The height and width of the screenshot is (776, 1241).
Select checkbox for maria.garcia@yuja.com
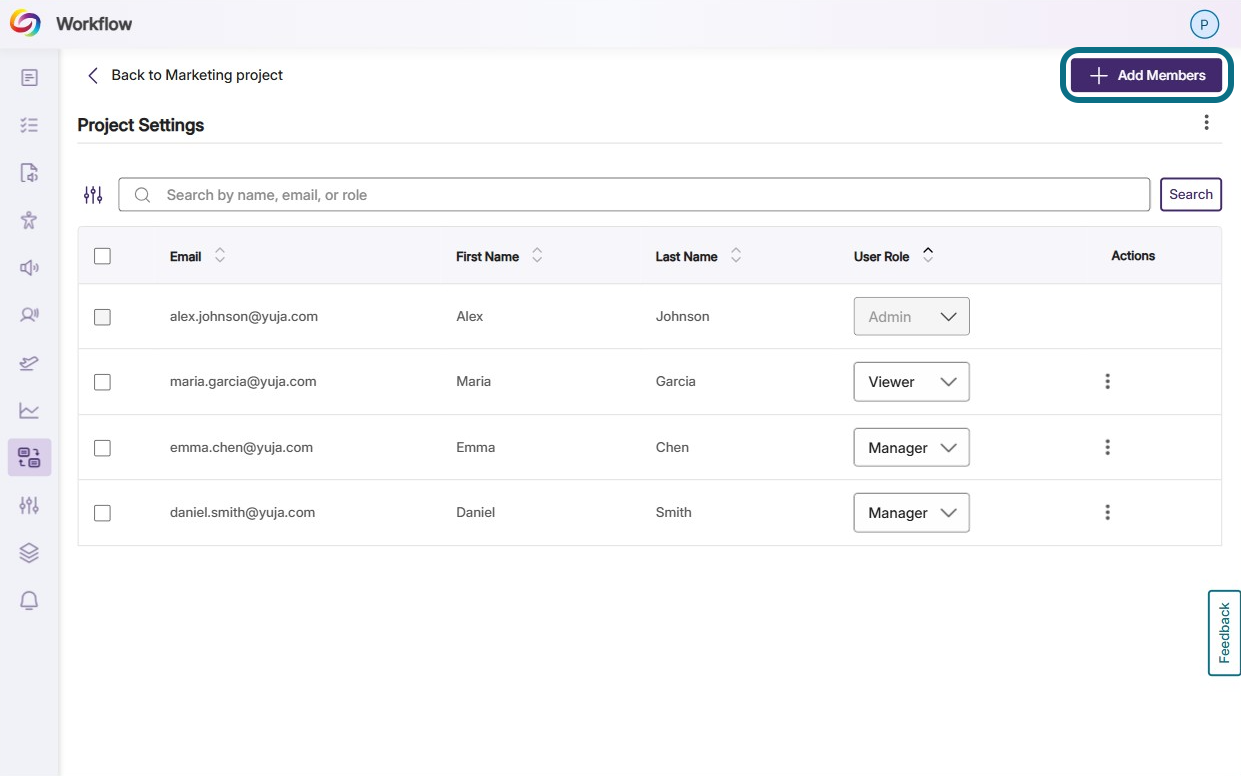coord(102,382)
